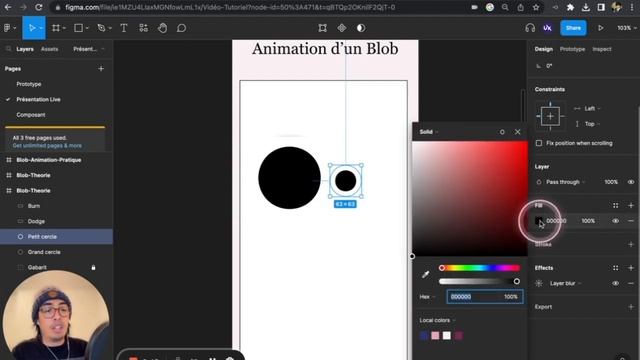Reload the browser page

click(x=38, y=7)
